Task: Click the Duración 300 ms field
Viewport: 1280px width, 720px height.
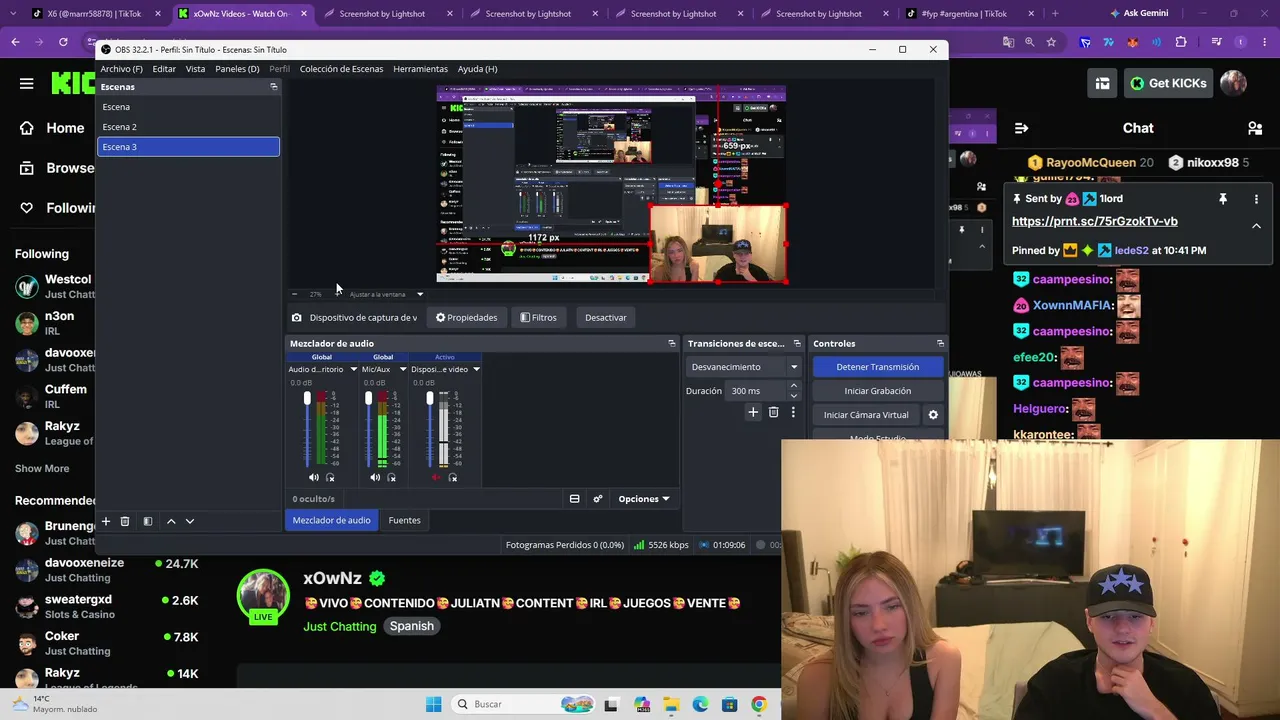Action: coord(757,391)
